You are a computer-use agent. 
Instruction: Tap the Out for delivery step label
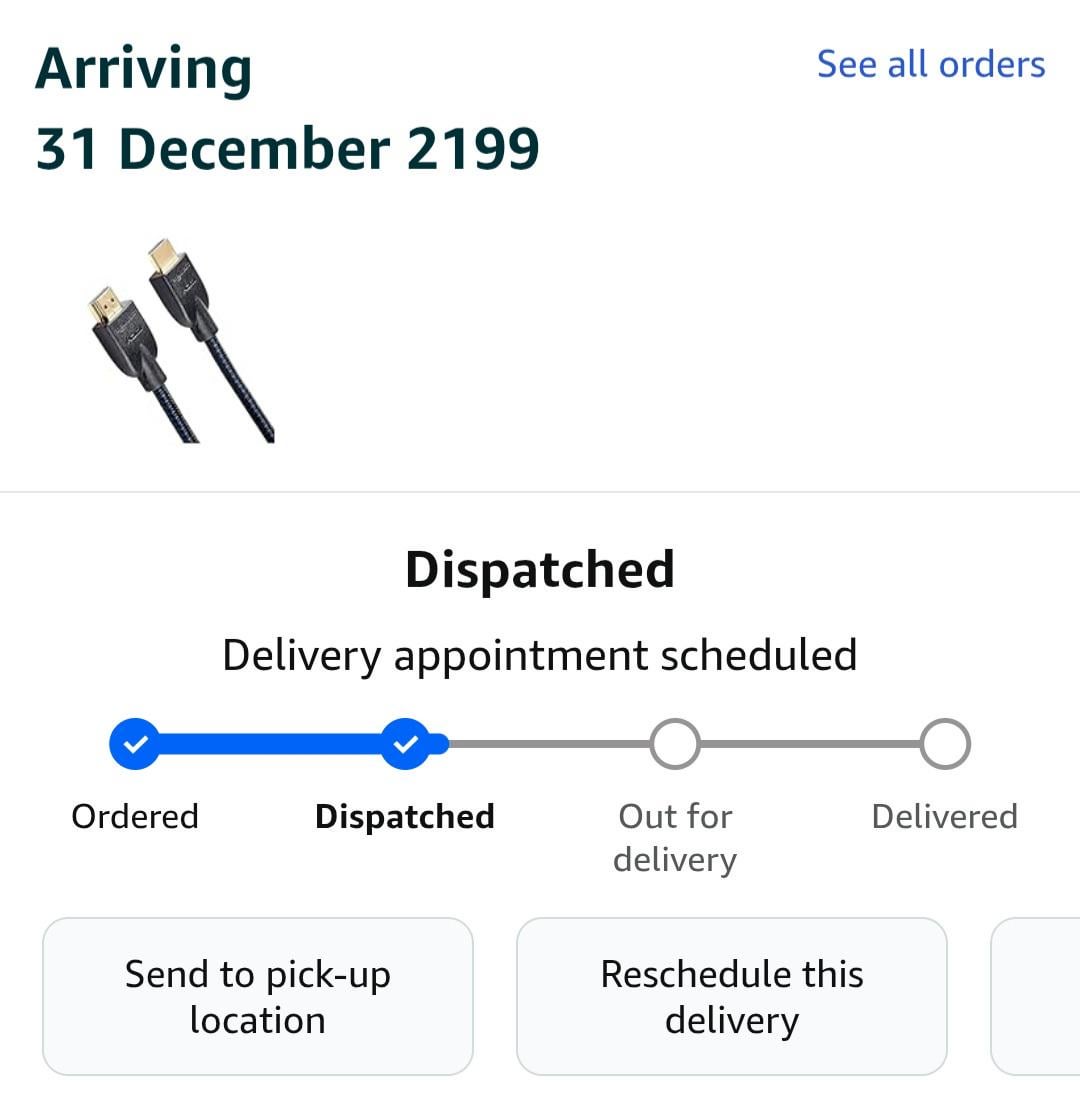click(675, 837)
